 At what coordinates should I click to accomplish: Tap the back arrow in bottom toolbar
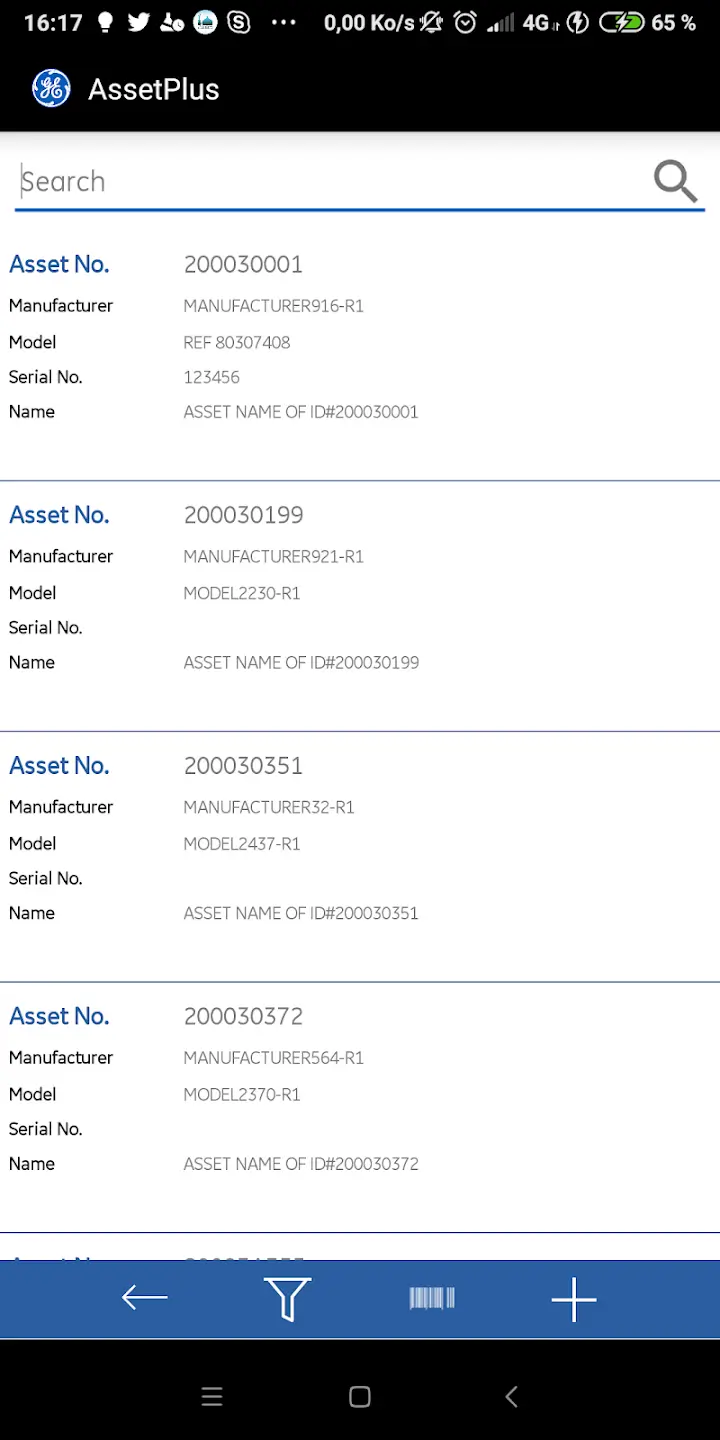pyautogui.click(x=145, y=1298)
